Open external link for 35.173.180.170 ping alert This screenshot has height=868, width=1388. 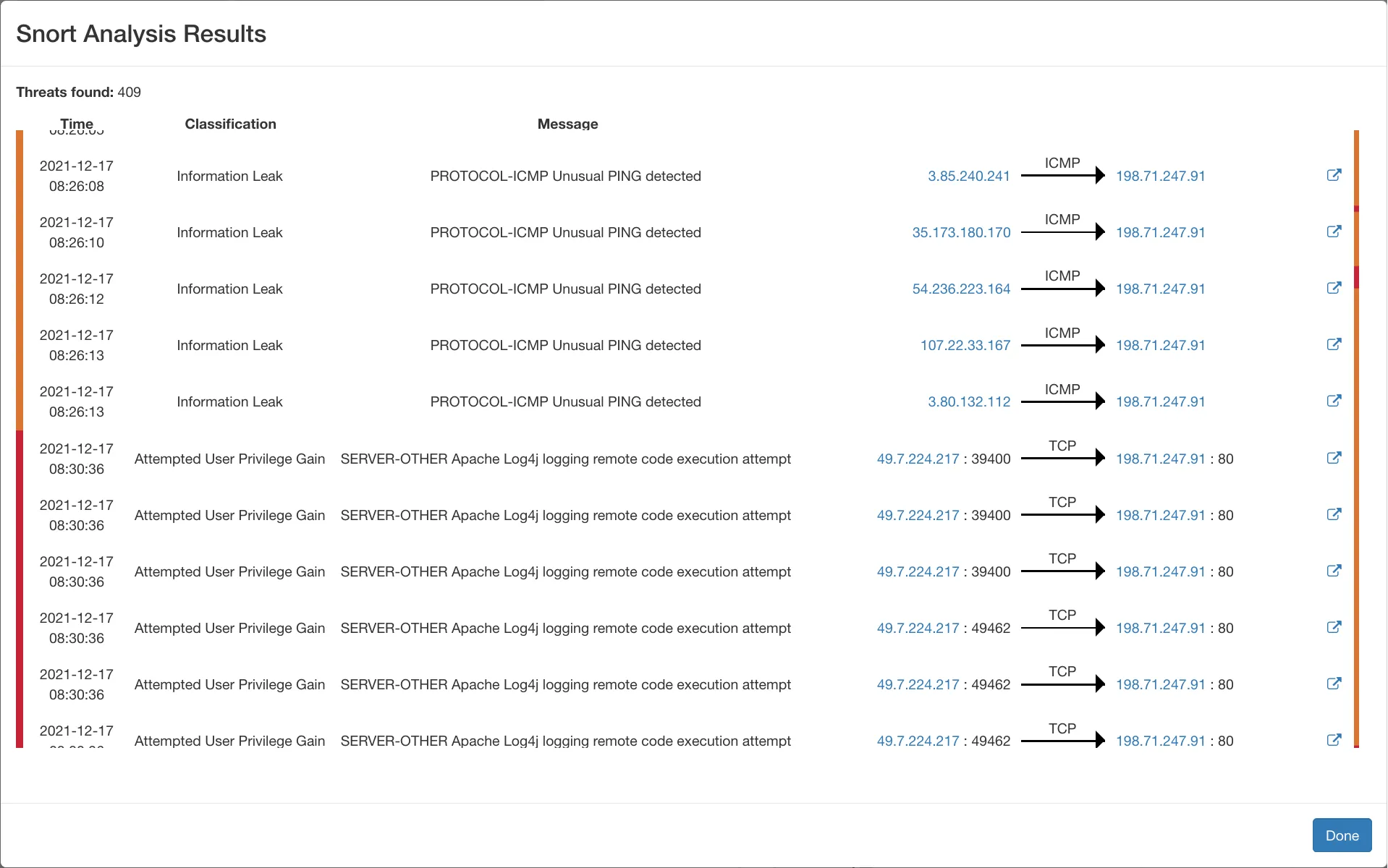click(x=1334, y=231)
